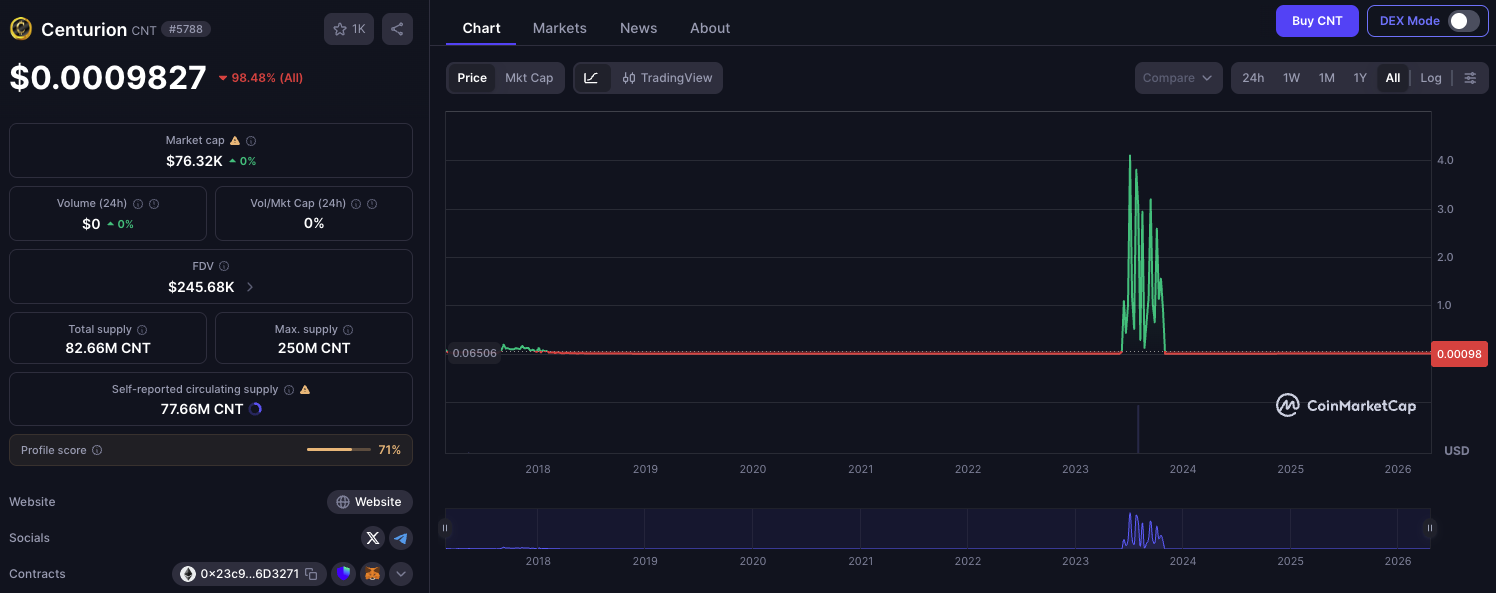Expand more contracts chevron
The height and width of the screenshot is (593, 1496).
coord(401,574)
